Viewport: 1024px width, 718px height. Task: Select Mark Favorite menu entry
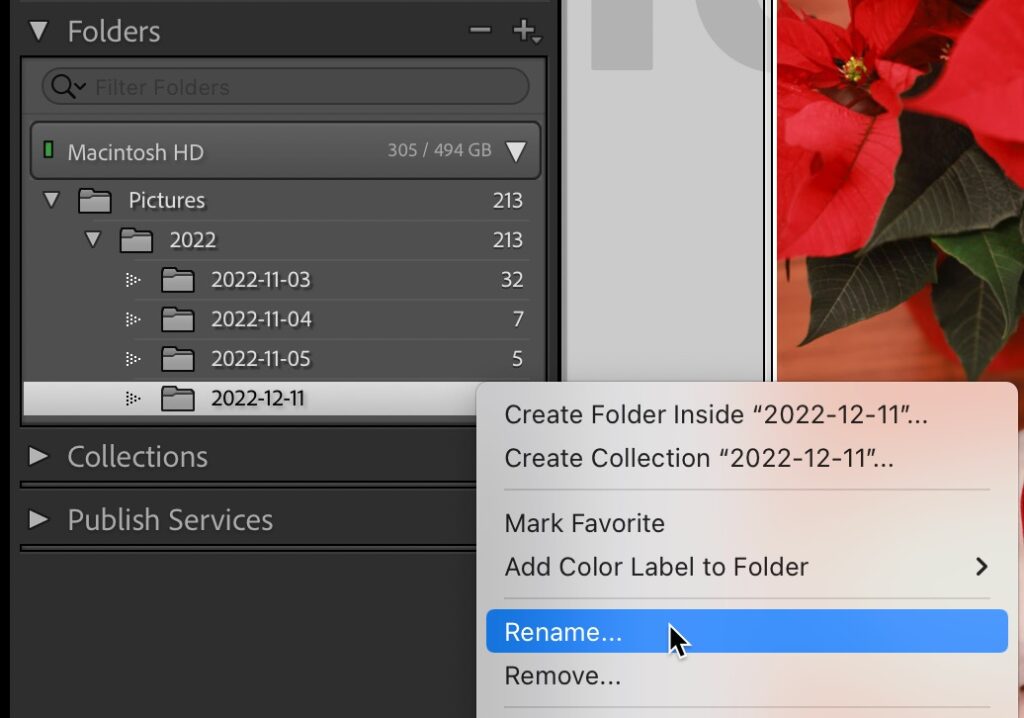[584, 523]
